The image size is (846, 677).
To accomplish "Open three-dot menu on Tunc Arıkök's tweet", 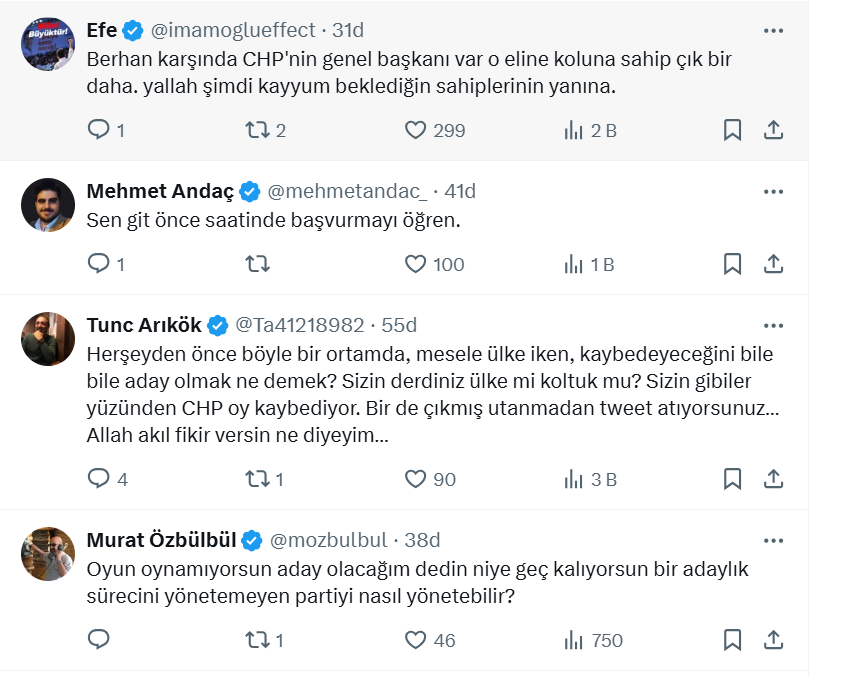I will (x=773, y=325).
